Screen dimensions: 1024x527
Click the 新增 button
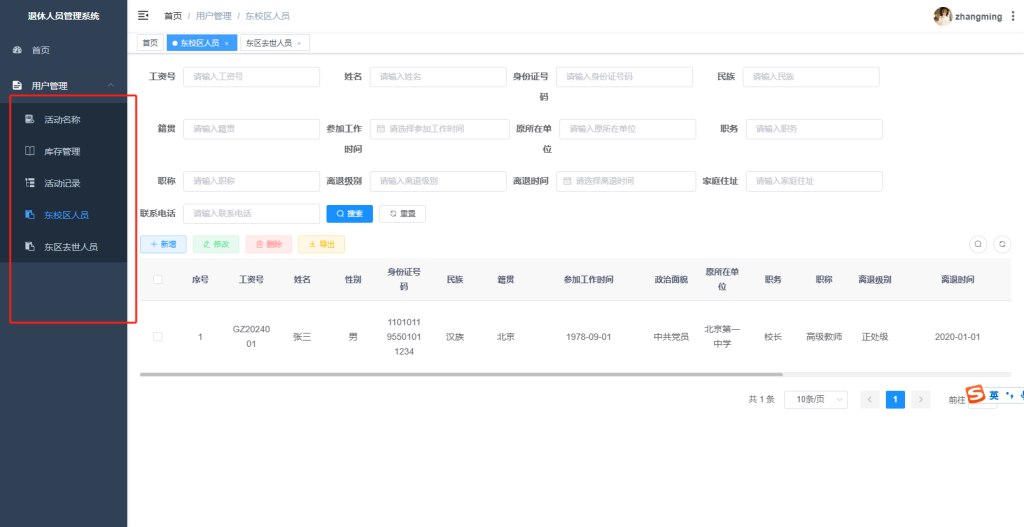tap(163, 244)
